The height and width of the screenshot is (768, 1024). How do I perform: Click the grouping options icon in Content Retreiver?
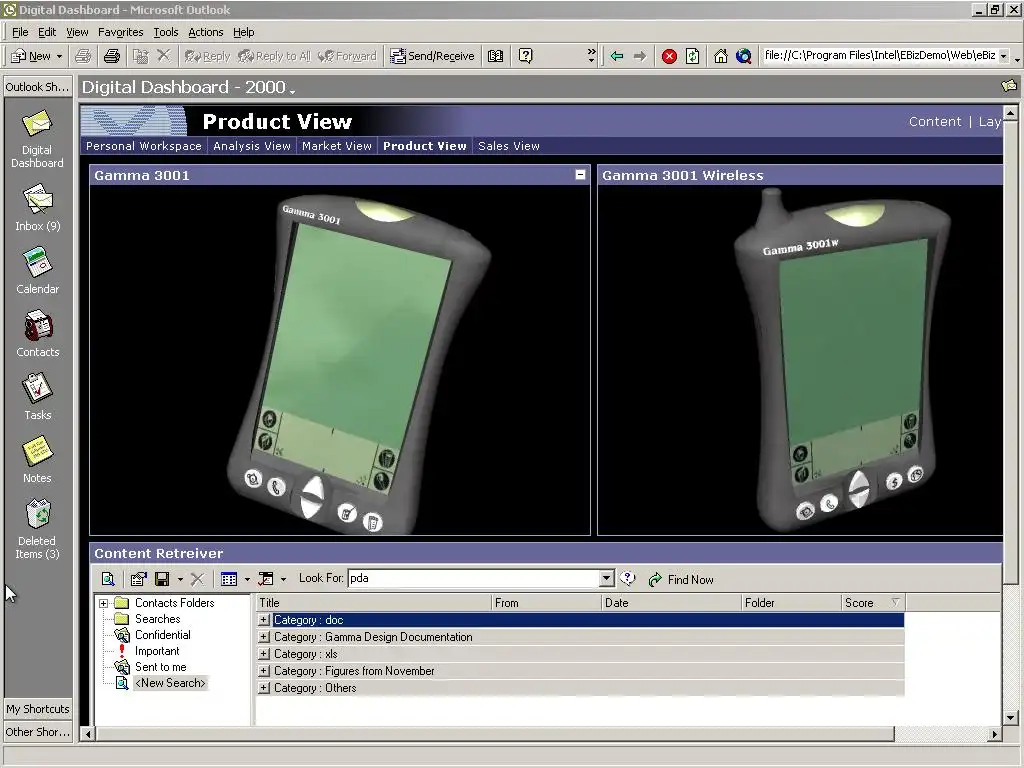pos(266,579)
